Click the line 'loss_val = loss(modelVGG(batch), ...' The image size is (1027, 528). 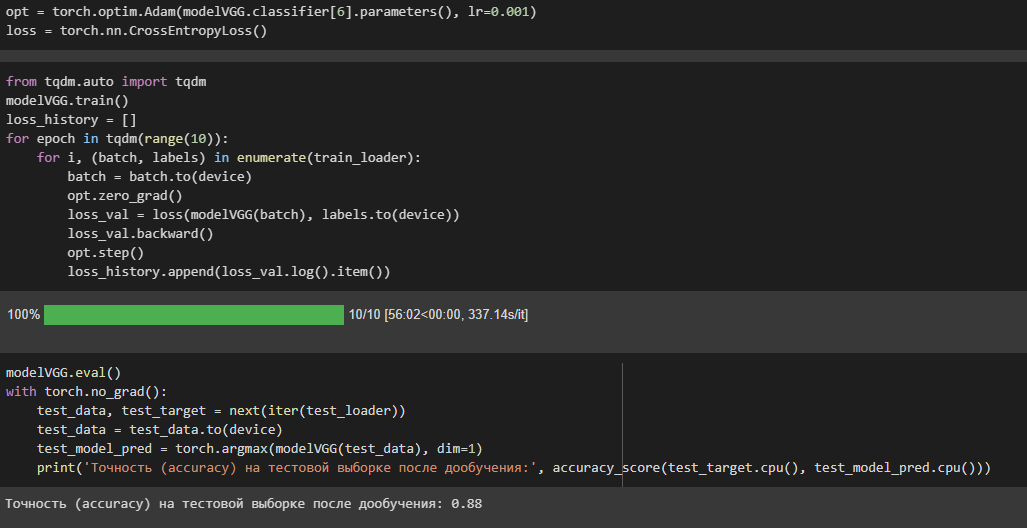(263, 215)
